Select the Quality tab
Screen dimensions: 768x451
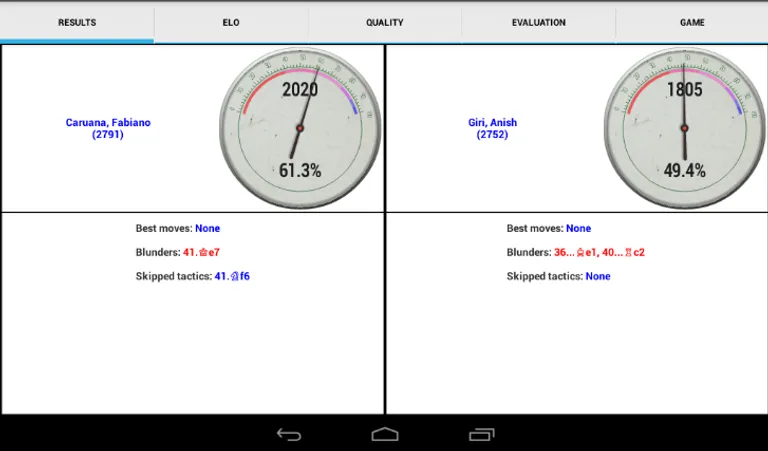385,22
